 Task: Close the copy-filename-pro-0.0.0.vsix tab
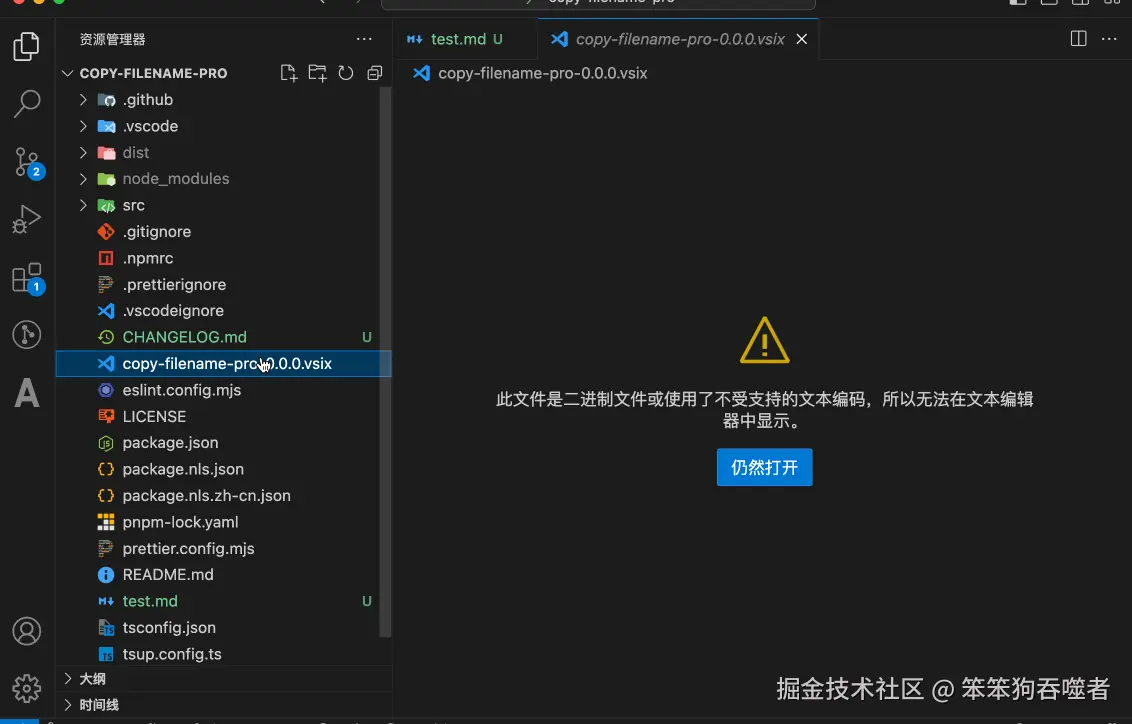coord(801,39)
